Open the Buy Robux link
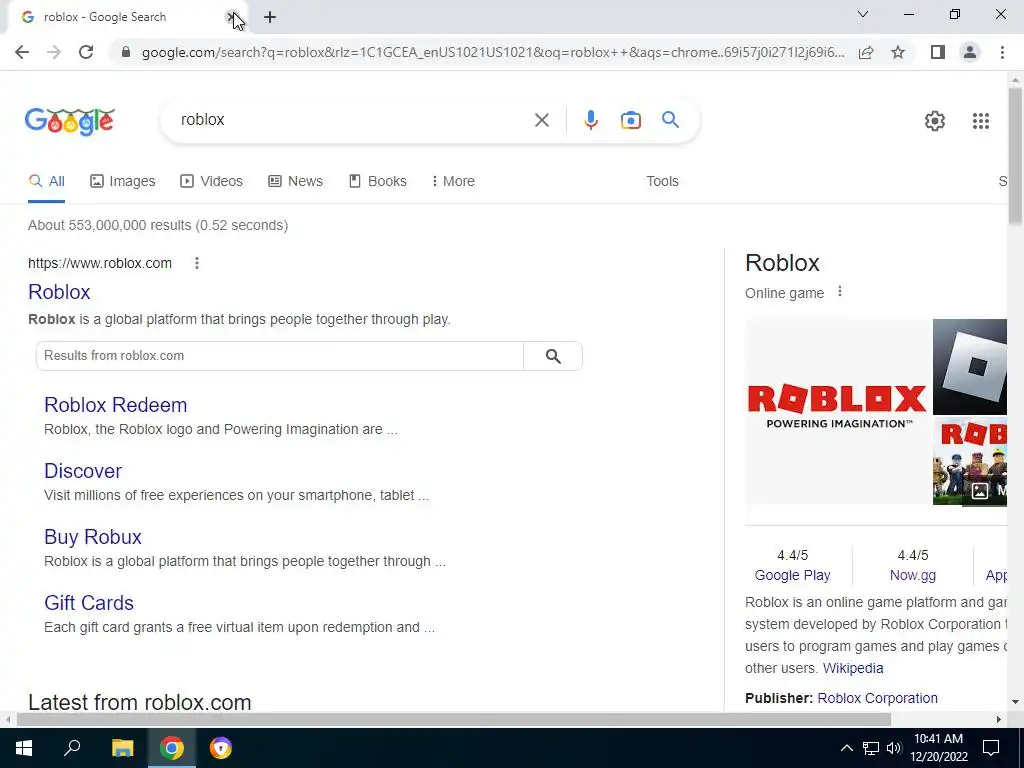The width and height of the screenshot is (1024, 768). pos(93,537)
